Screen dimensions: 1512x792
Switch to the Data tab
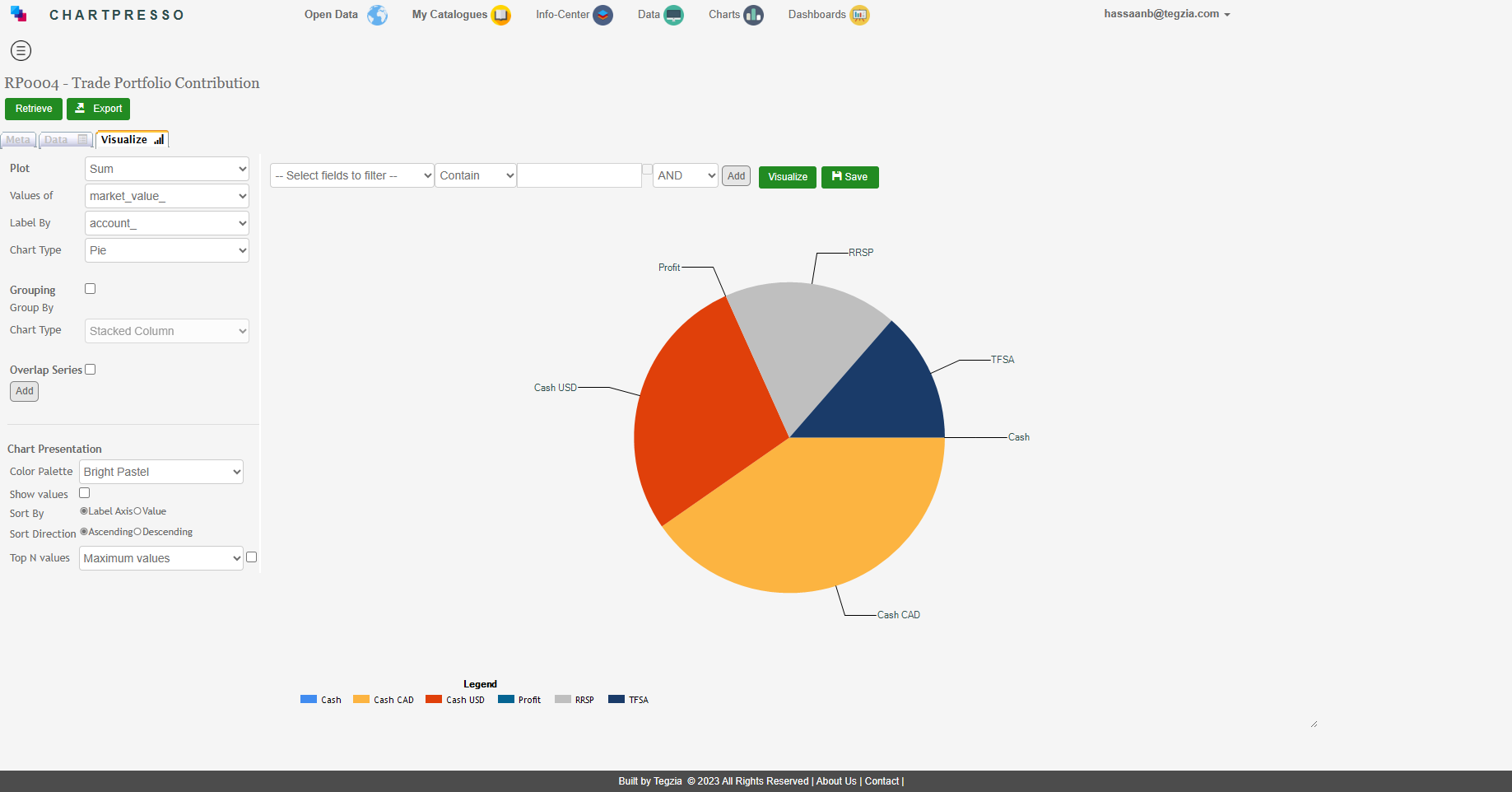pos(66,140)
